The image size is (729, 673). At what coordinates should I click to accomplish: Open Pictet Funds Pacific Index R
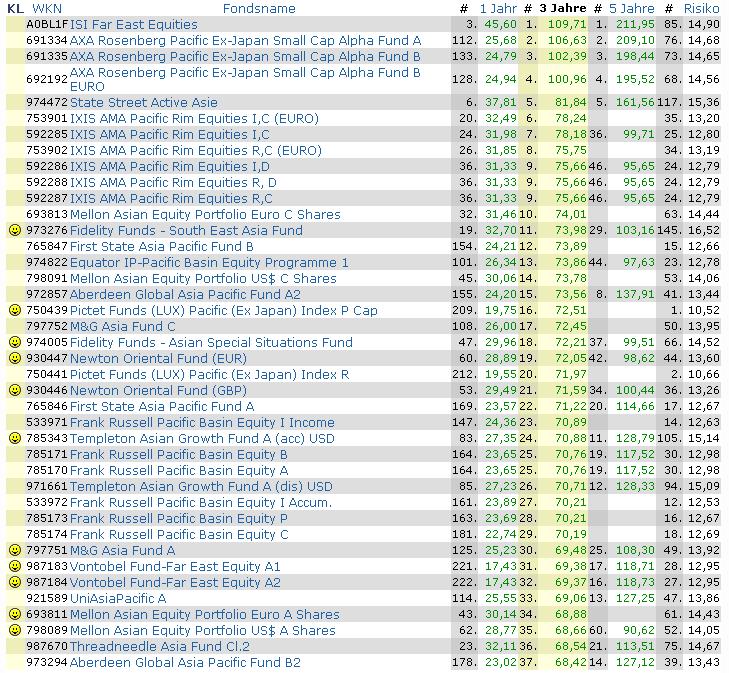(x=209, y=374)
